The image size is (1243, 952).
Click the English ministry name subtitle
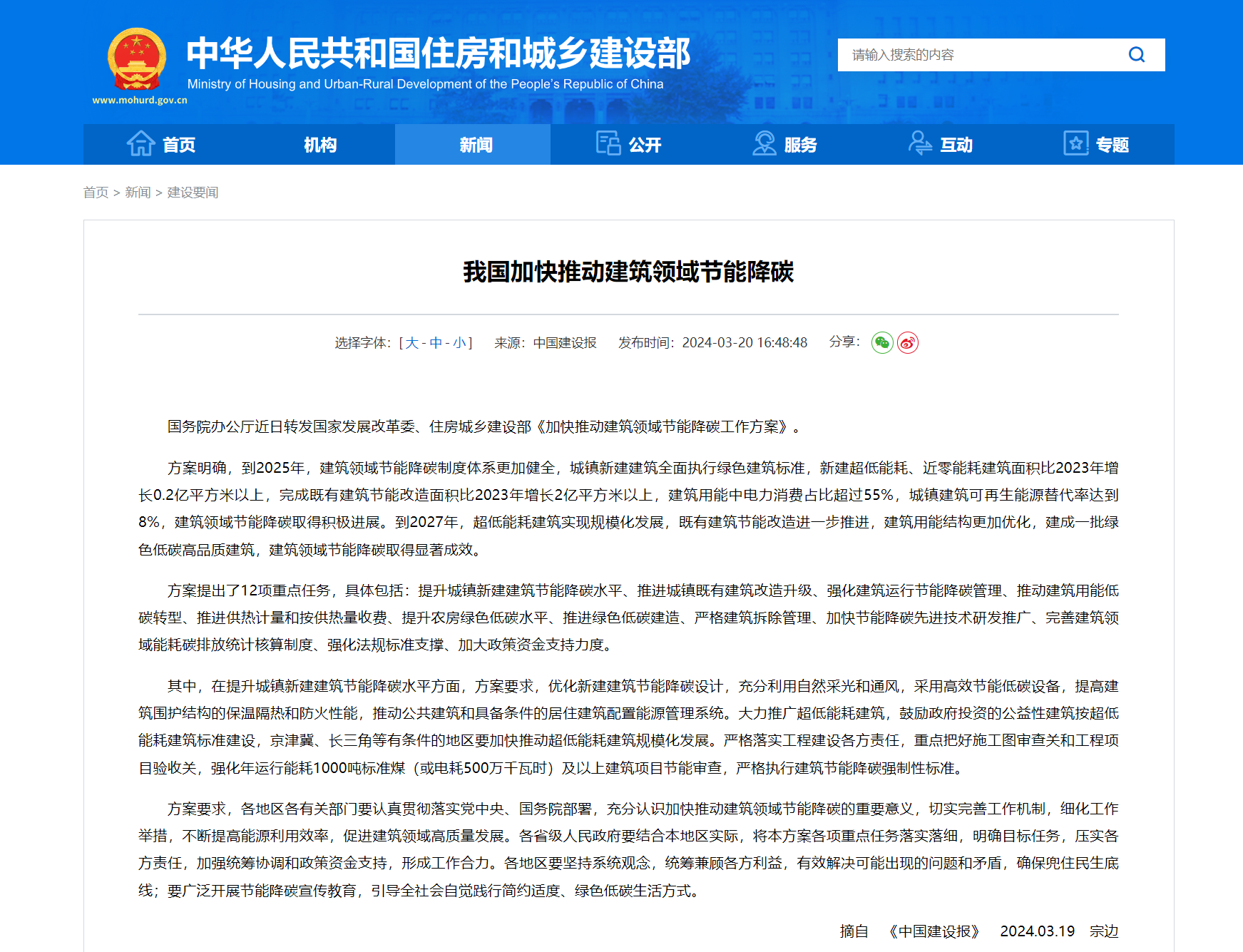click(x=425, y=84)
